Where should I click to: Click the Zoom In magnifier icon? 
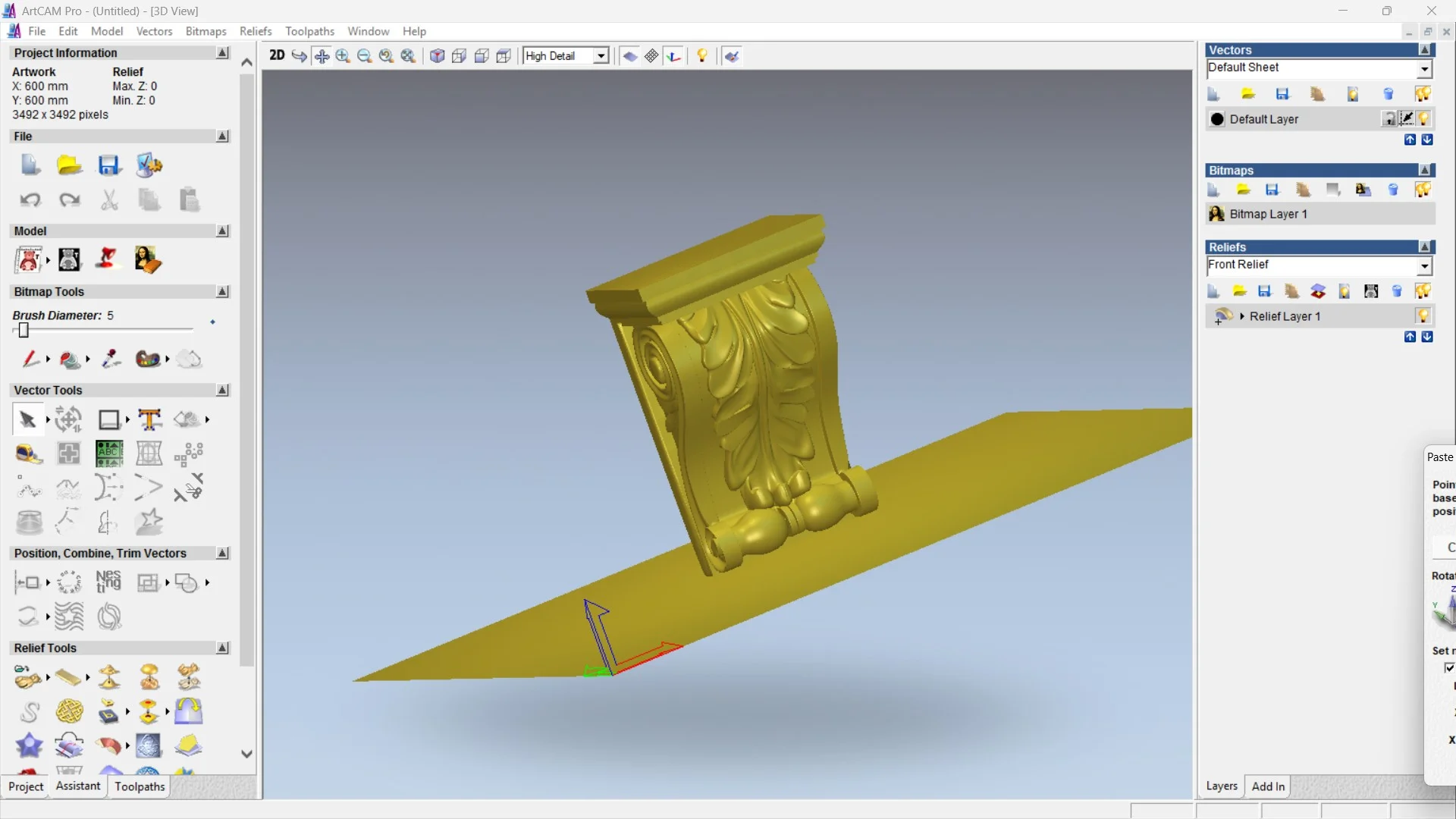point(343,56)
